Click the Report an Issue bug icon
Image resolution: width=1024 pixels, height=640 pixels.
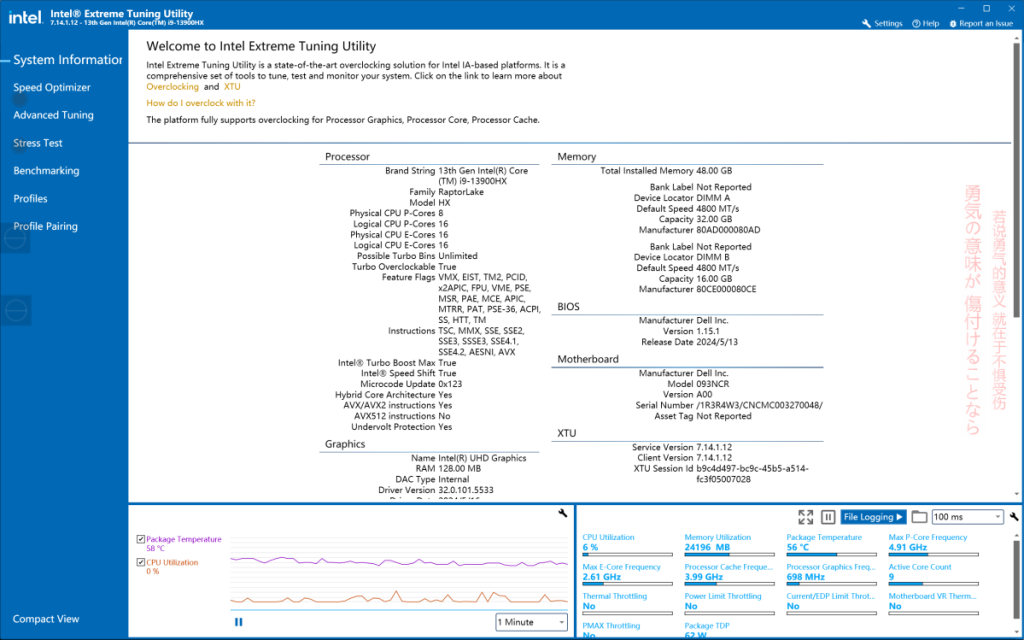tap(953, 24)
